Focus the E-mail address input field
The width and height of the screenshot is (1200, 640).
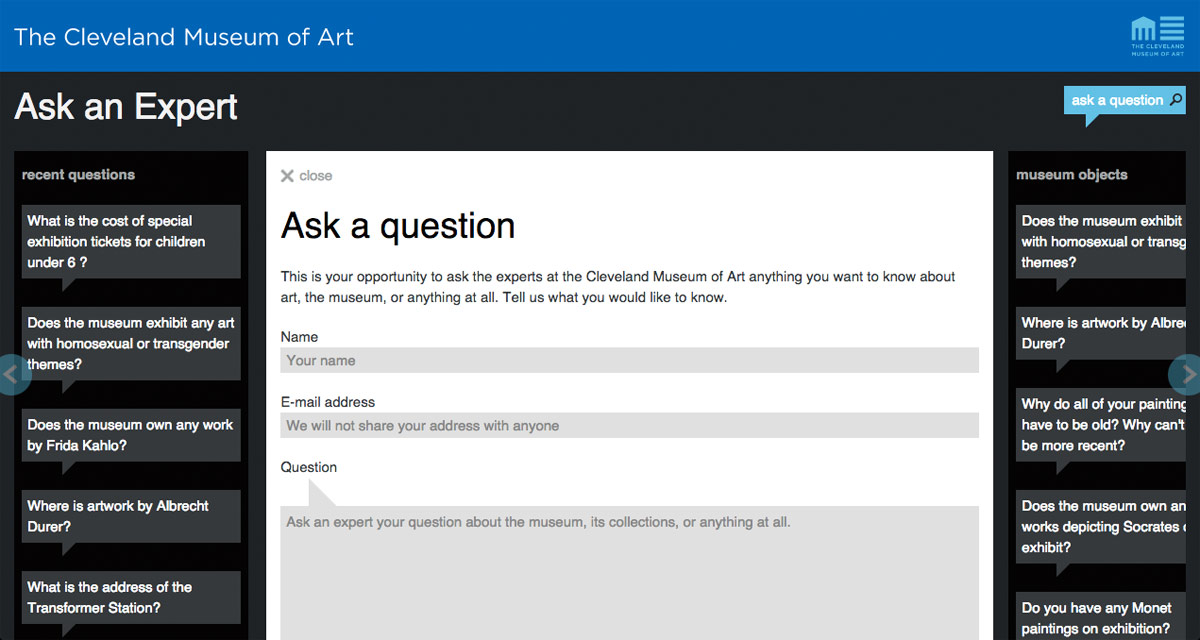(x=629, y=425)
